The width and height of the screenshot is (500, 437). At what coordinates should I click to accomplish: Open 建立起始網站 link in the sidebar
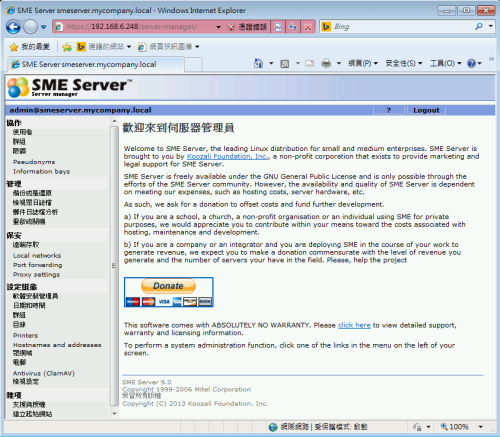(32, 414)
